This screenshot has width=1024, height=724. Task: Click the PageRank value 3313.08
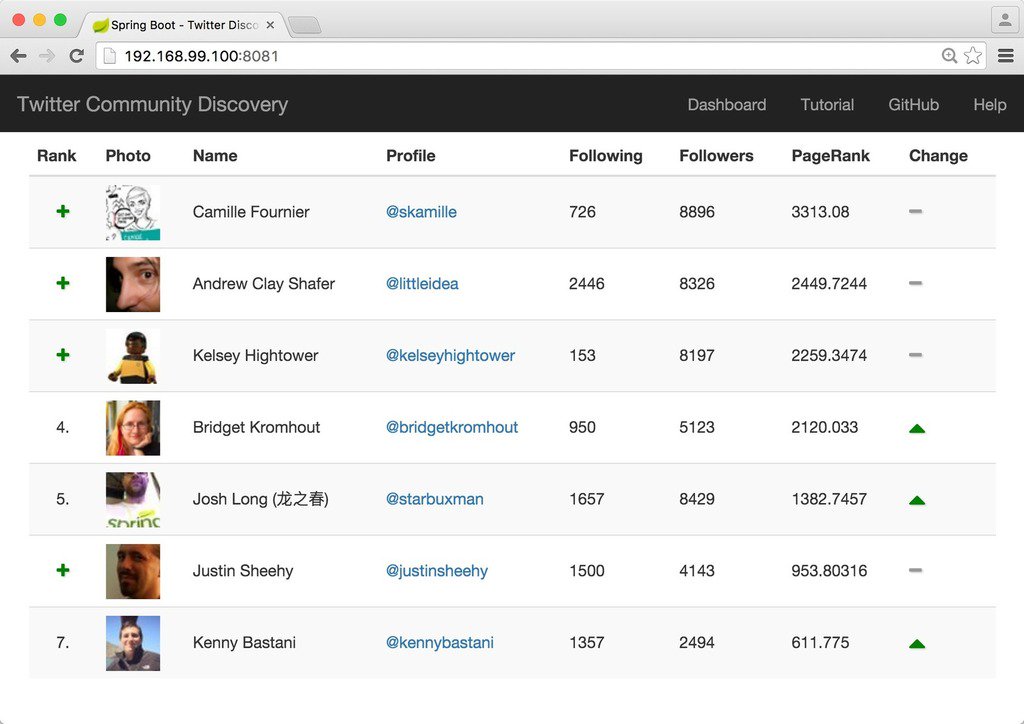pos(820,212)
